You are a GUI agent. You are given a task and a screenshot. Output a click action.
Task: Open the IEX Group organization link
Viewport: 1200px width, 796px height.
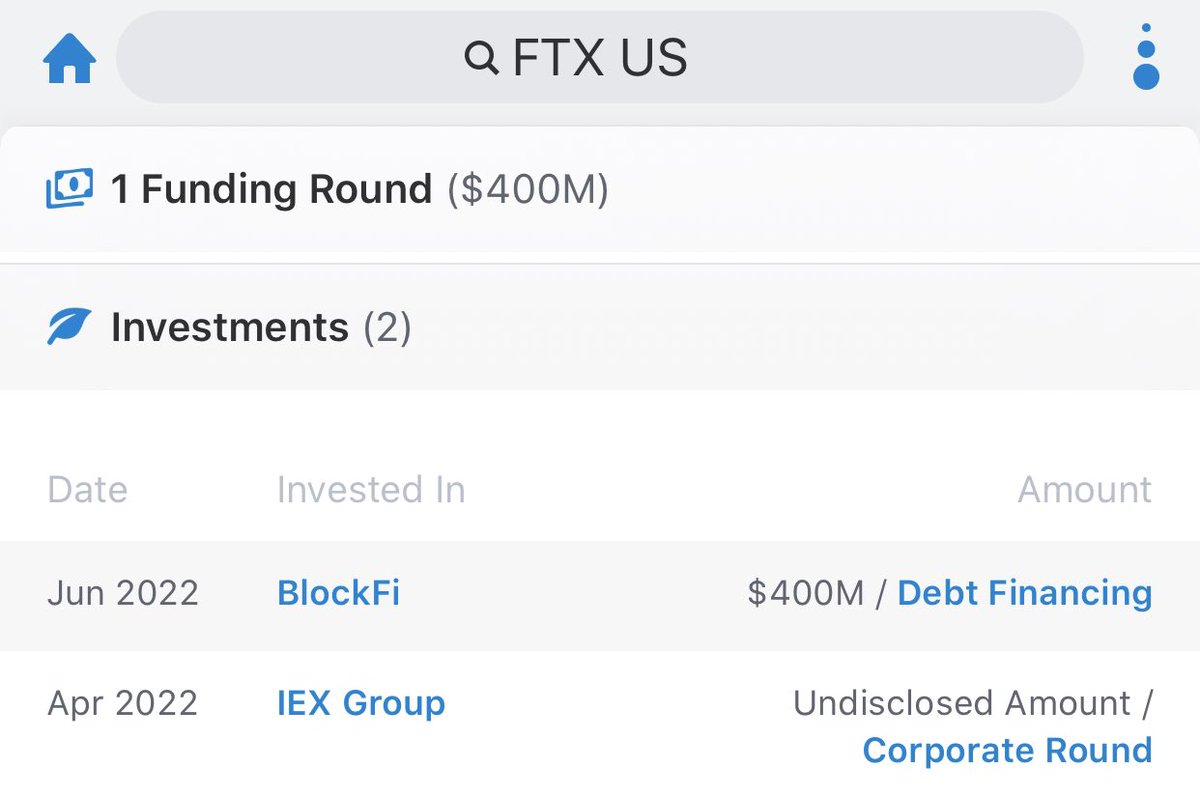(x=361, y=703)
